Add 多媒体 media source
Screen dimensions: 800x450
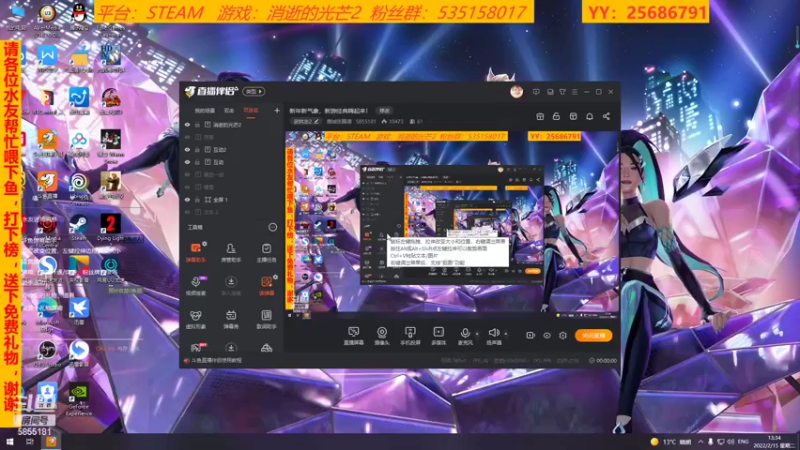click(x=438, y=336)
